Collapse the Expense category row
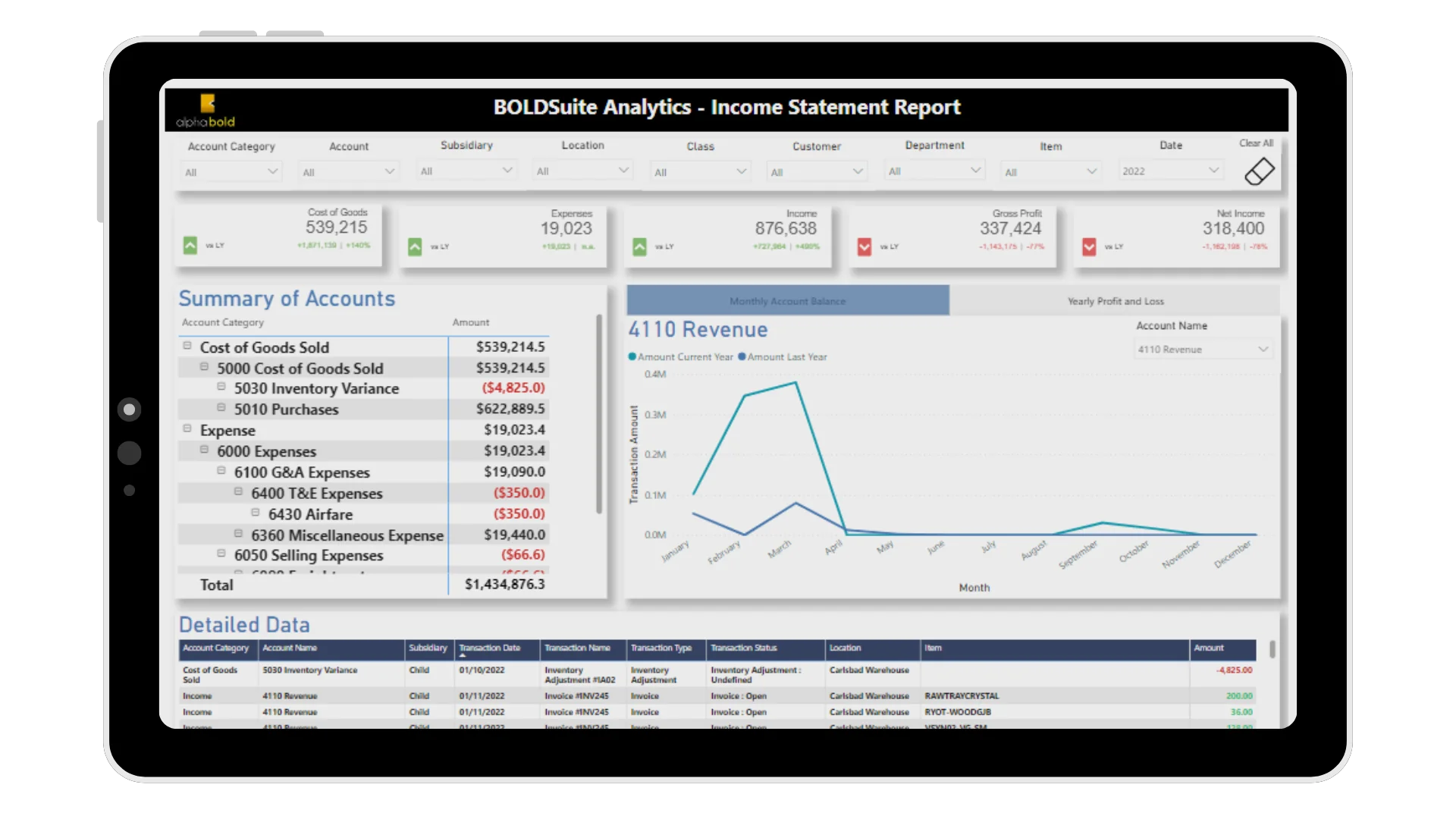 [x=187, y=428]
